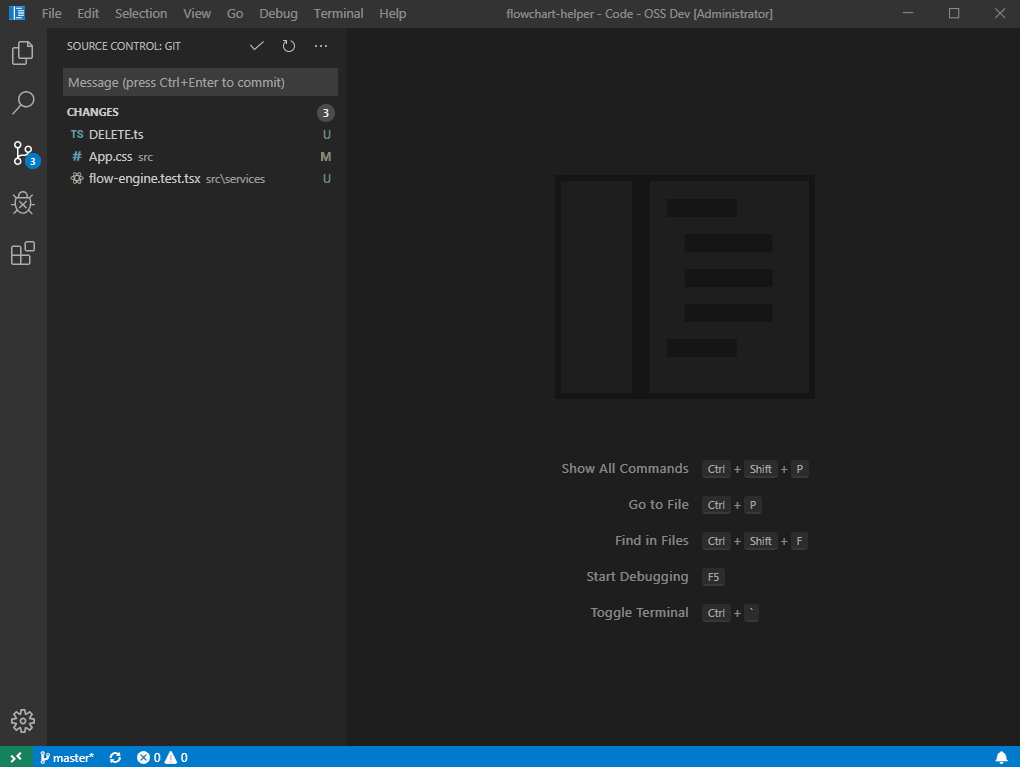This screenshot has height=767, width=1020.
Task: Click the Start Debugging label
Action: tap(637, 576)
